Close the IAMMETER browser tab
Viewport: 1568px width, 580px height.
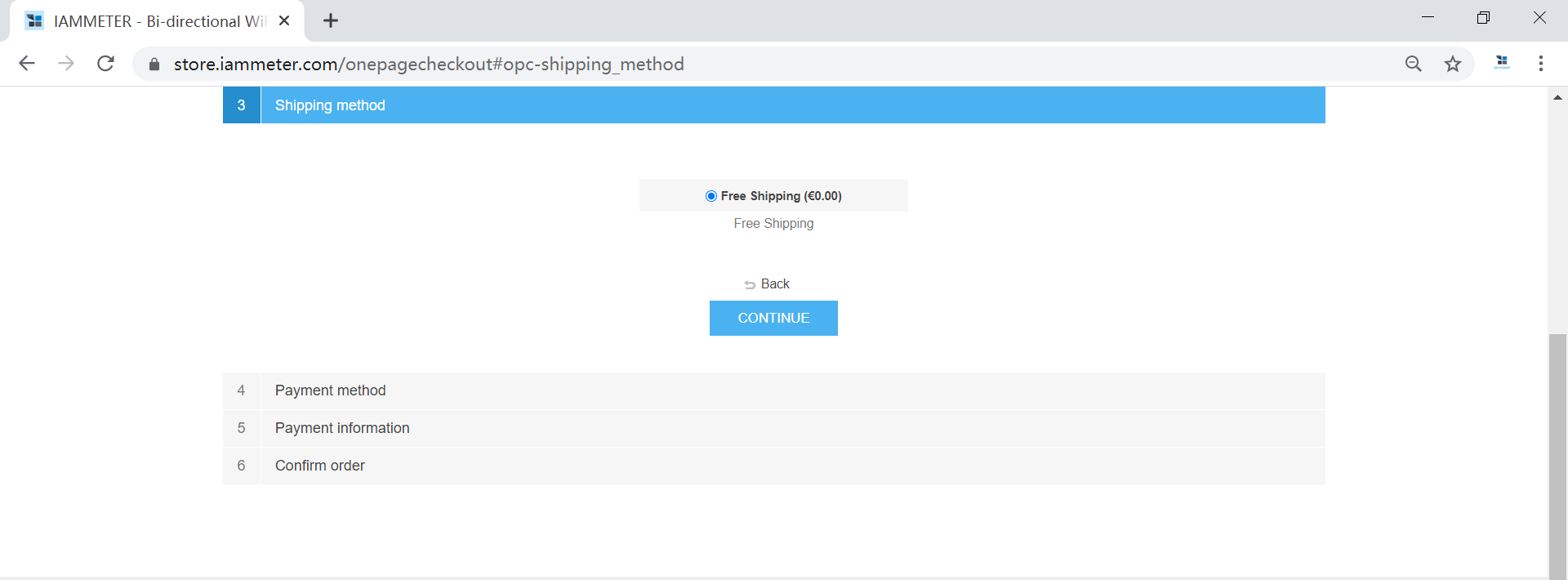pyautogui.click(x=284, y=21)
